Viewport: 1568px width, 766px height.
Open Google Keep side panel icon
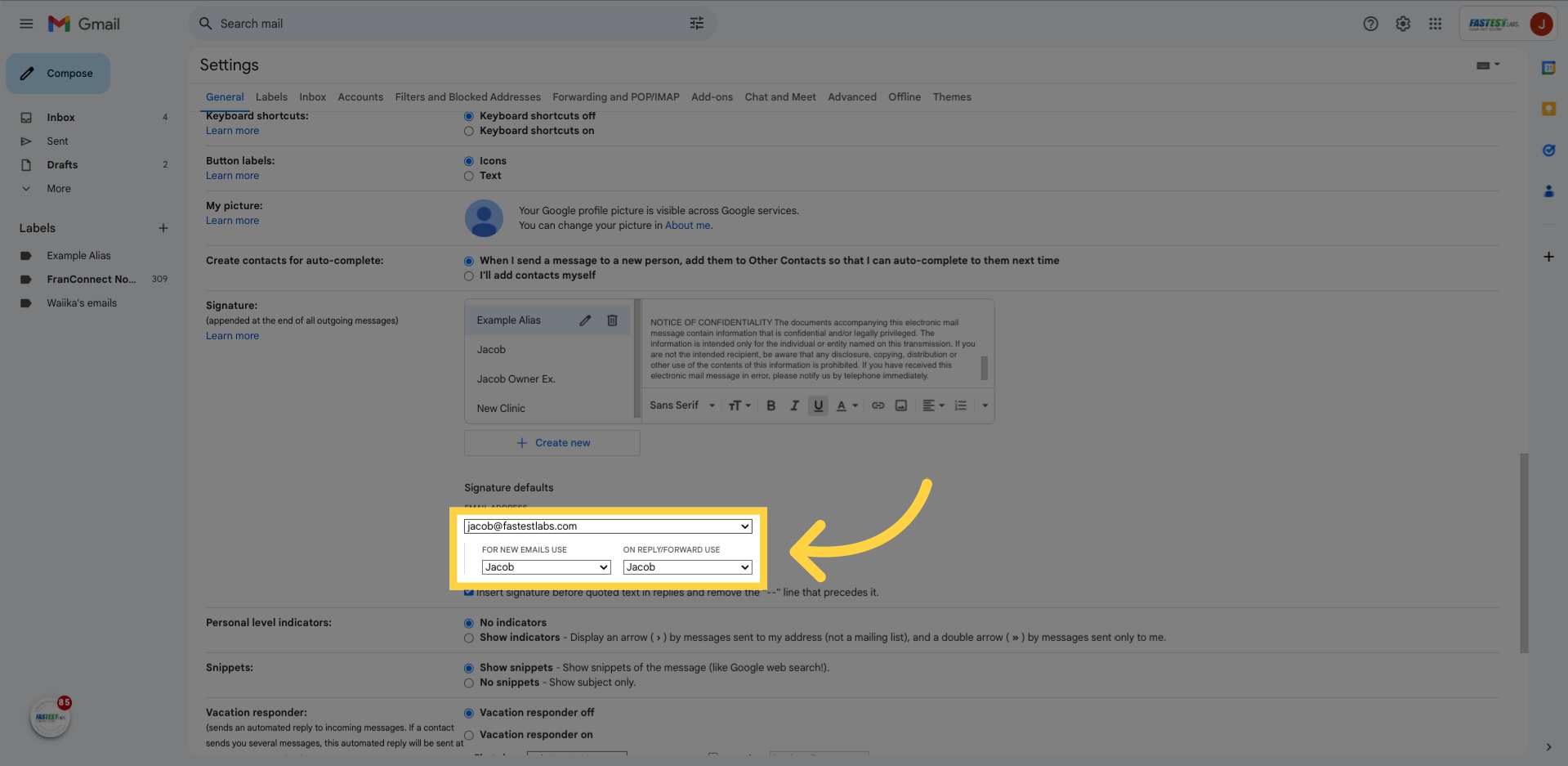[1548, 109]
